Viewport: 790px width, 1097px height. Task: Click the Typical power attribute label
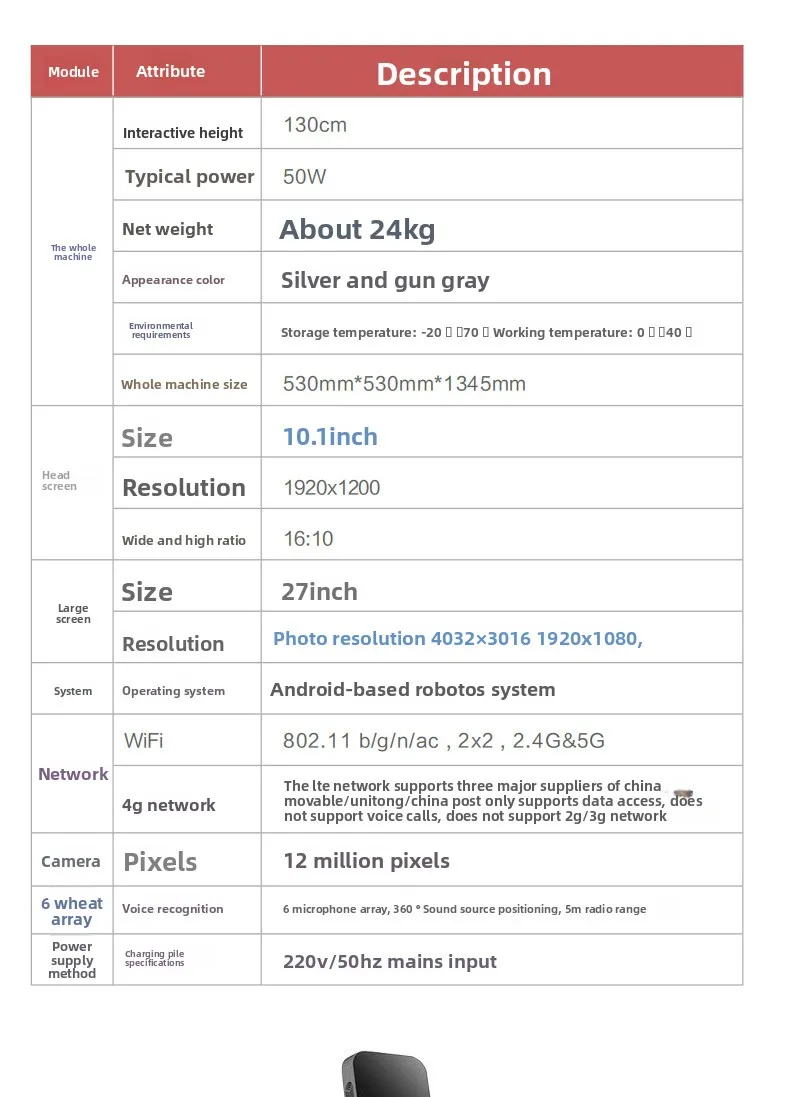[x=190, y=176]
